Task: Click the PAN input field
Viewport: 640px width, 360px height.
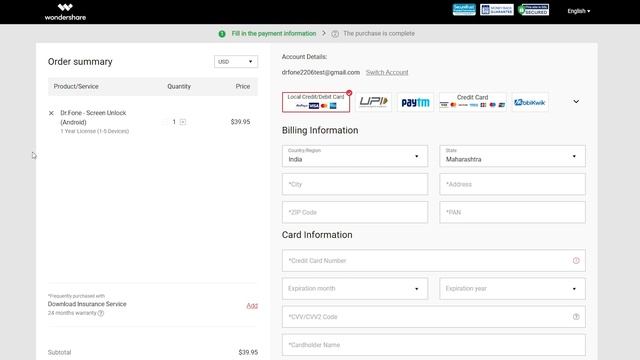Action: (512, 212)
